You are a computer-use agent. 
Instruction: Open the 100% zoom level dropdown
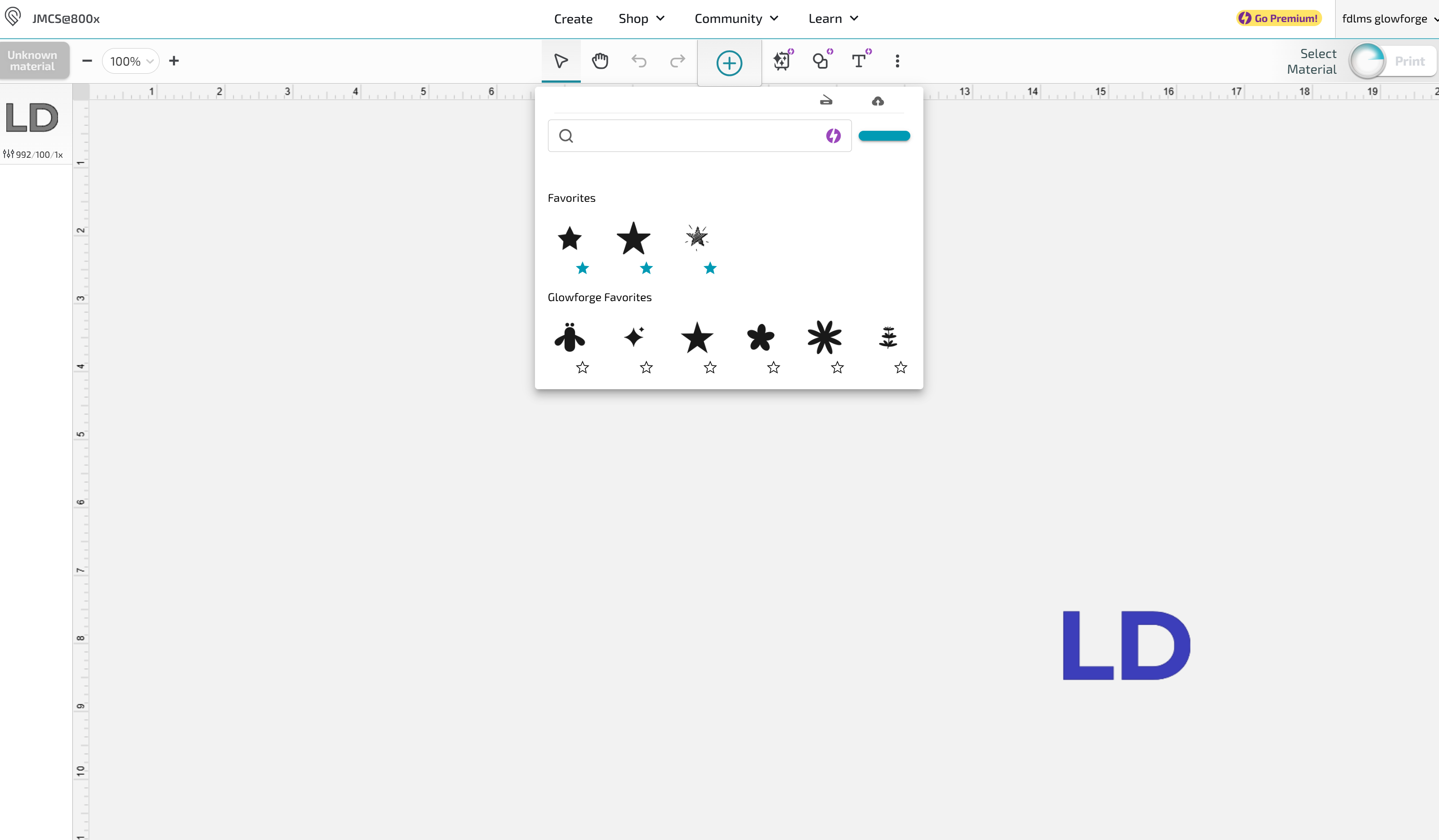pos(131,61)
